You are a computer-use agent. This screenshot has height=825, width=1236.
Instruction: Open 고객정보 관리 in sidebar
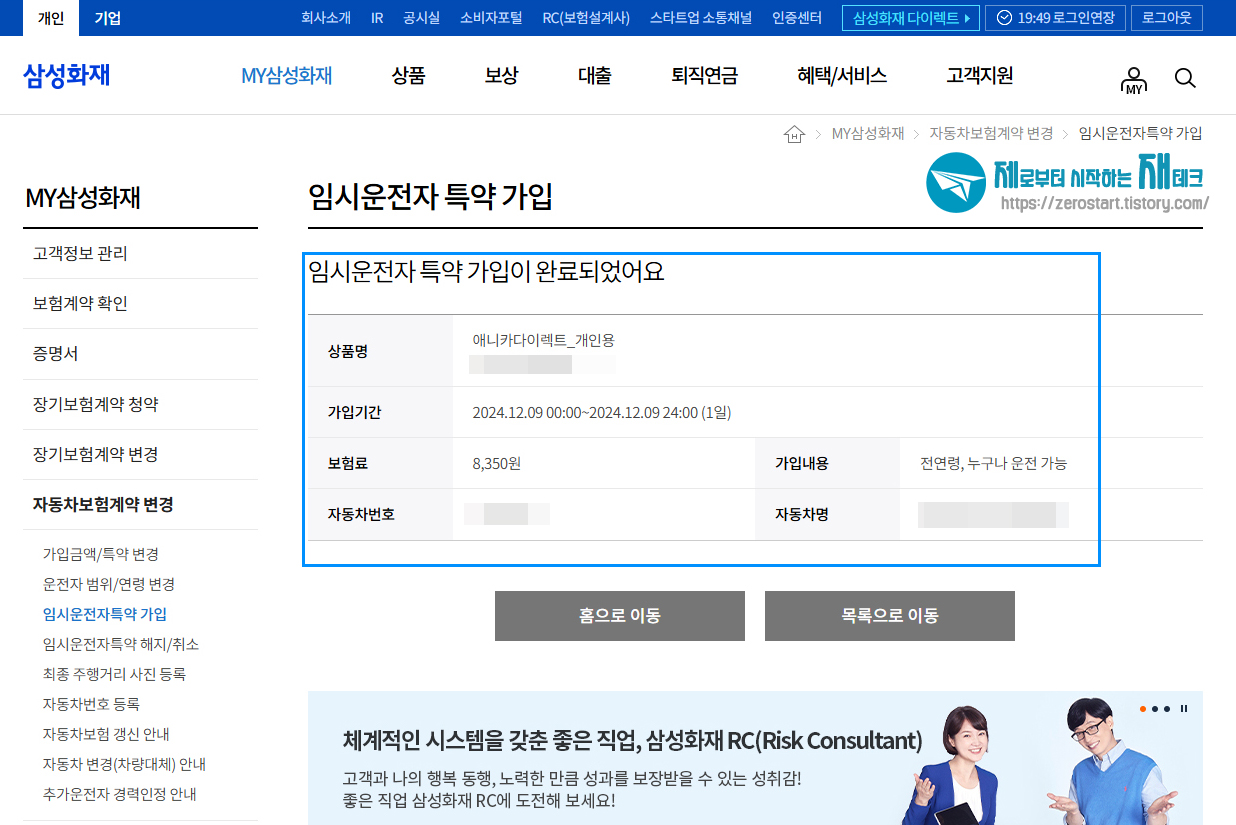pos(140,254)
